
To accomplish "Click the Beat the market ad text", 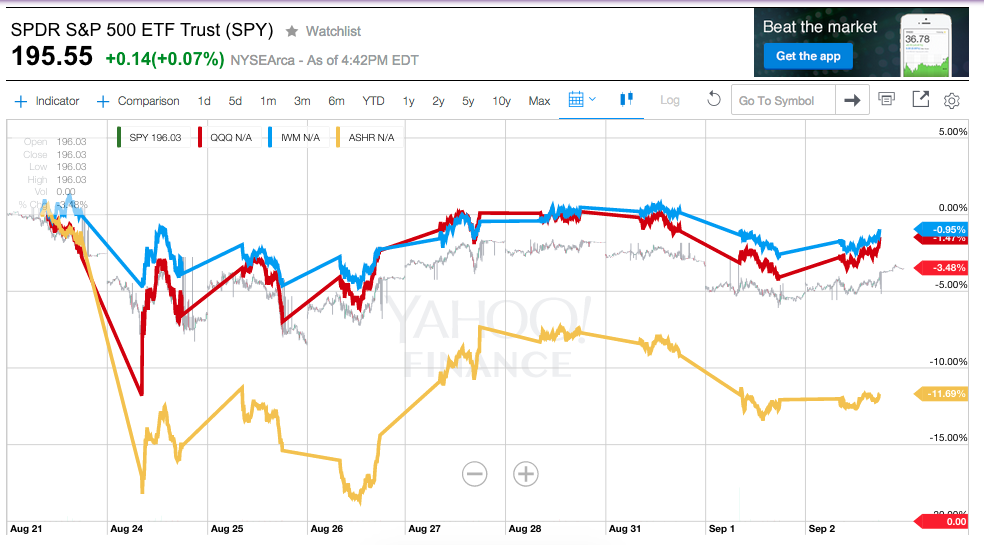I will click(x=820, y=27).
